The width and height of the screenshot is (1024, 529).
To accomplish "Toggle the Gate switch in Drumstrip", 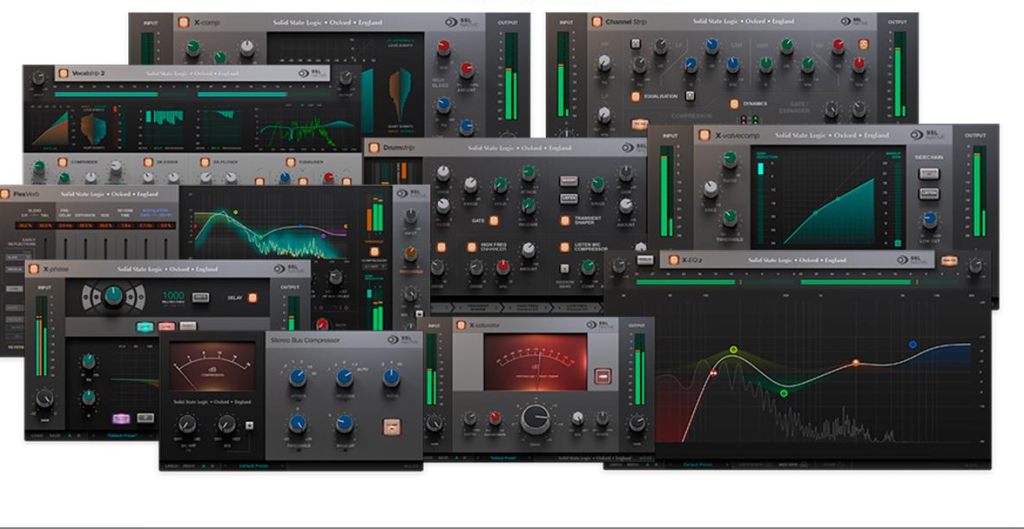I will pos(494,221).
